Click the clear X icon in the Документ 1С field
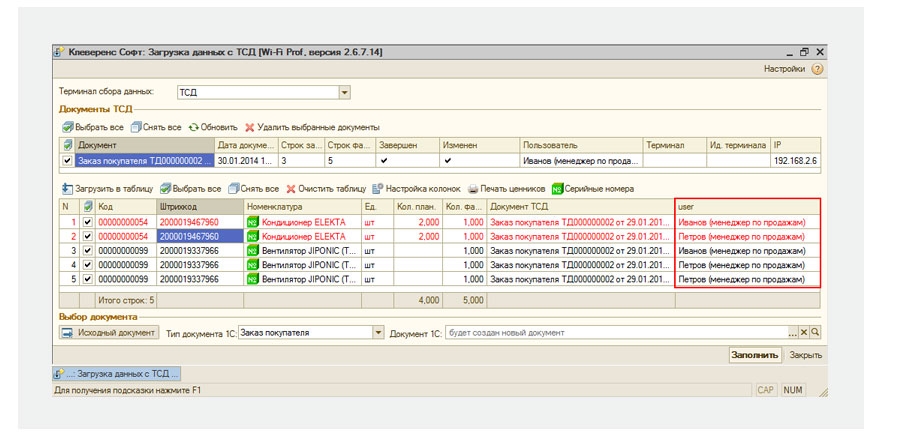Viewport: 900px width, 437px height. (x=804, y=332)
